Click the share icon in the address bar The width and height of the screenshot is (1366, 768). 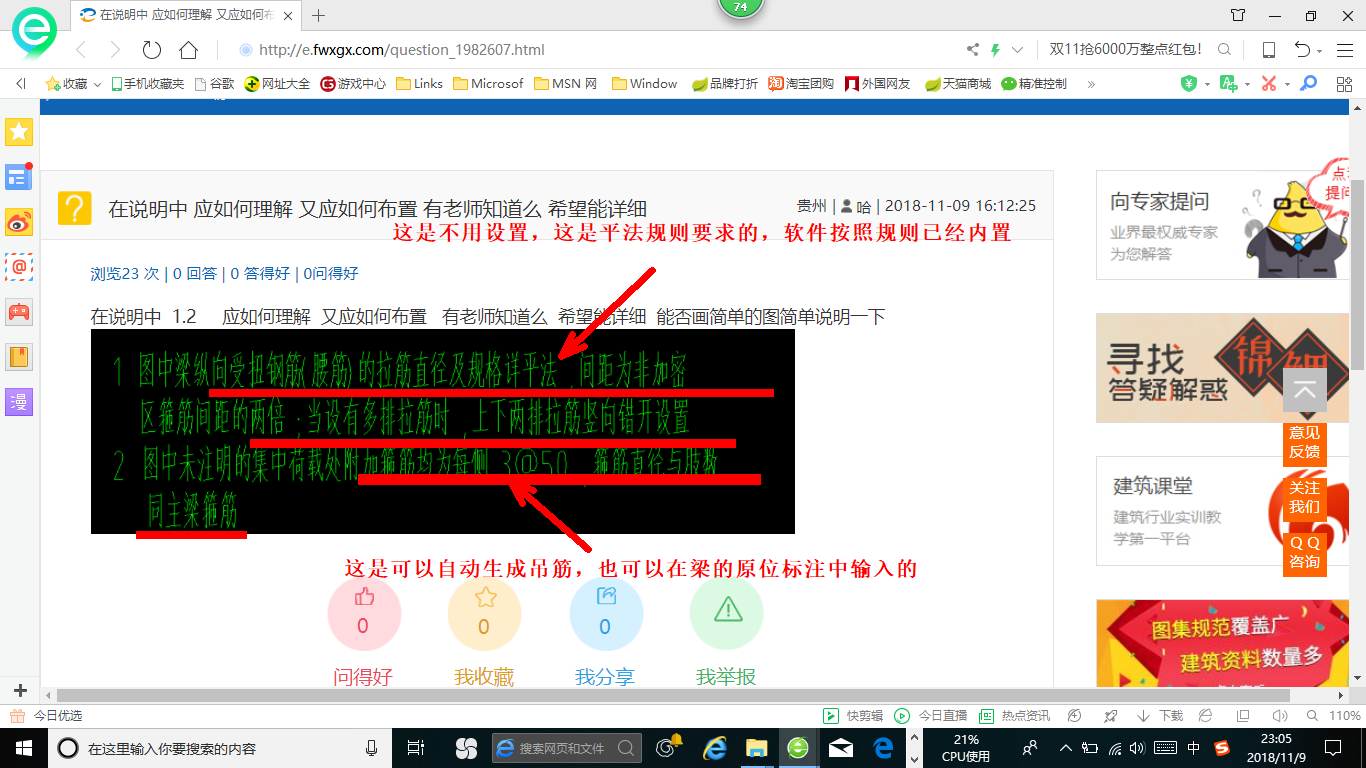click(x=973, y=50)
